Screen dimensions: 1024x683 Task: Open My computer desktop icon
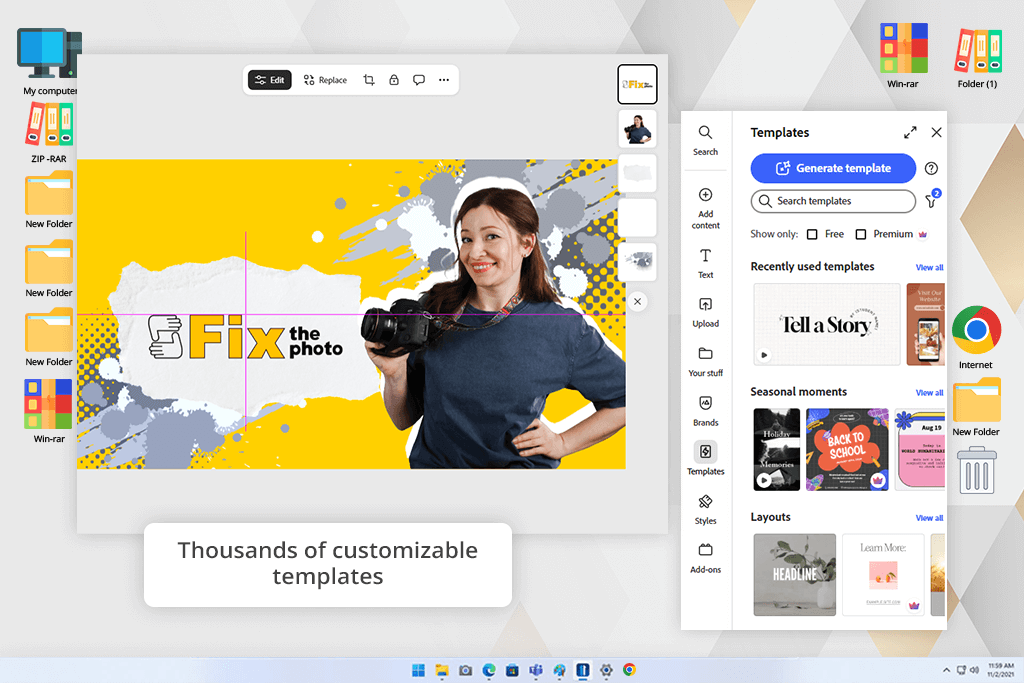[50, 62]
